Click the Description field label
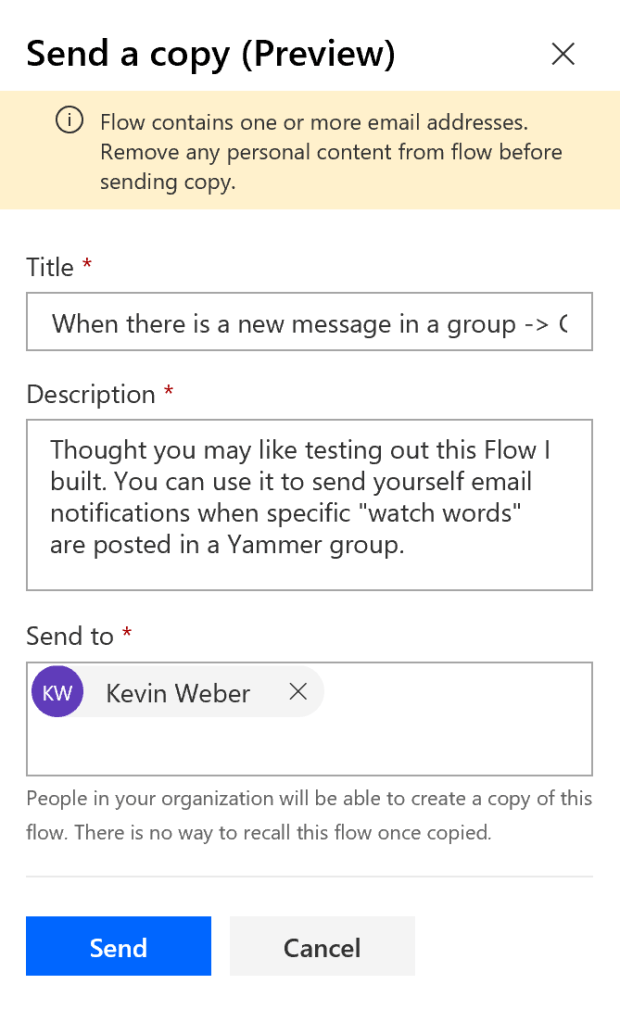Image resolution: width=620 pixels, height=1022 pixels. point(89,393)
